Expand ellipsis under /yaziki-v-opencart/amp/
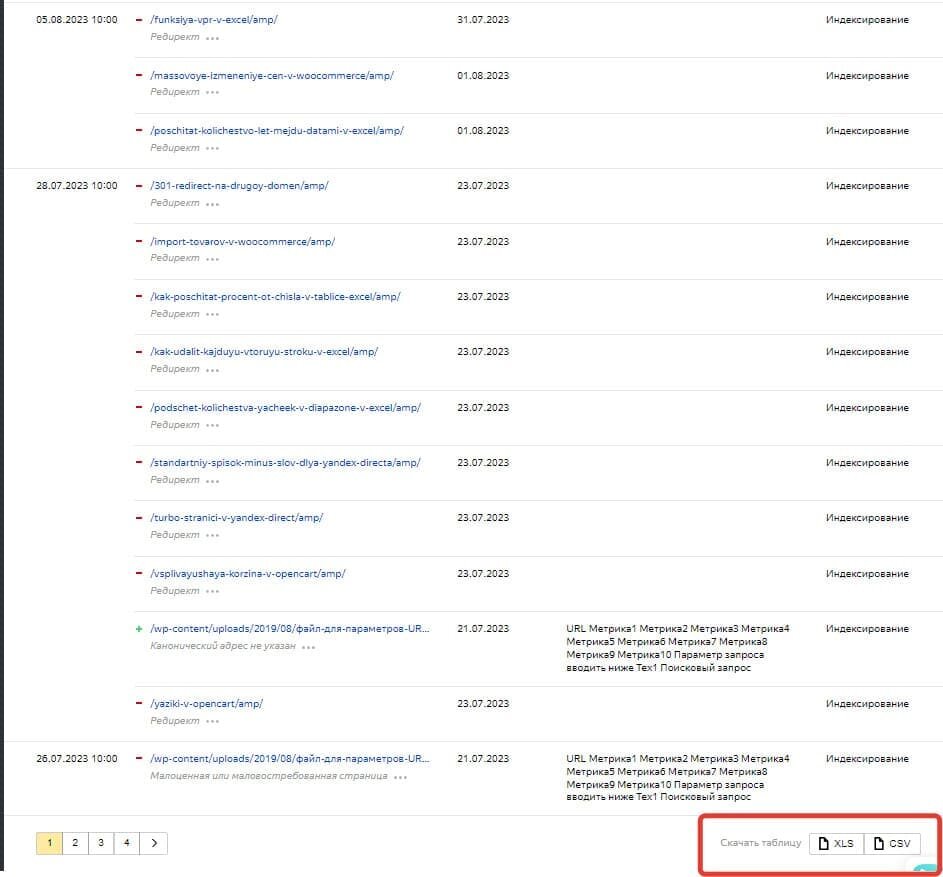The width and height of the screenshot is (943, 877). [x=212, y=722]
